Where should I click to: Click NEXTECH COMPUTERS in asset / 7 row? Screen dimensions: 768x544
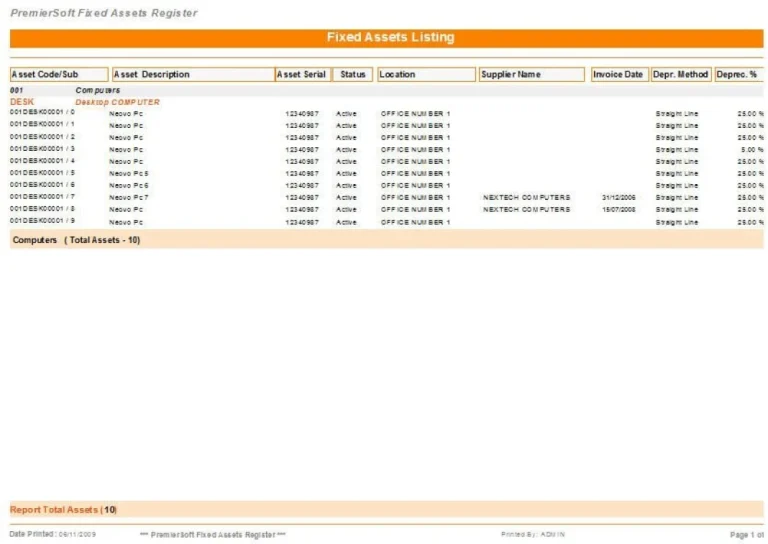[527, 197]
